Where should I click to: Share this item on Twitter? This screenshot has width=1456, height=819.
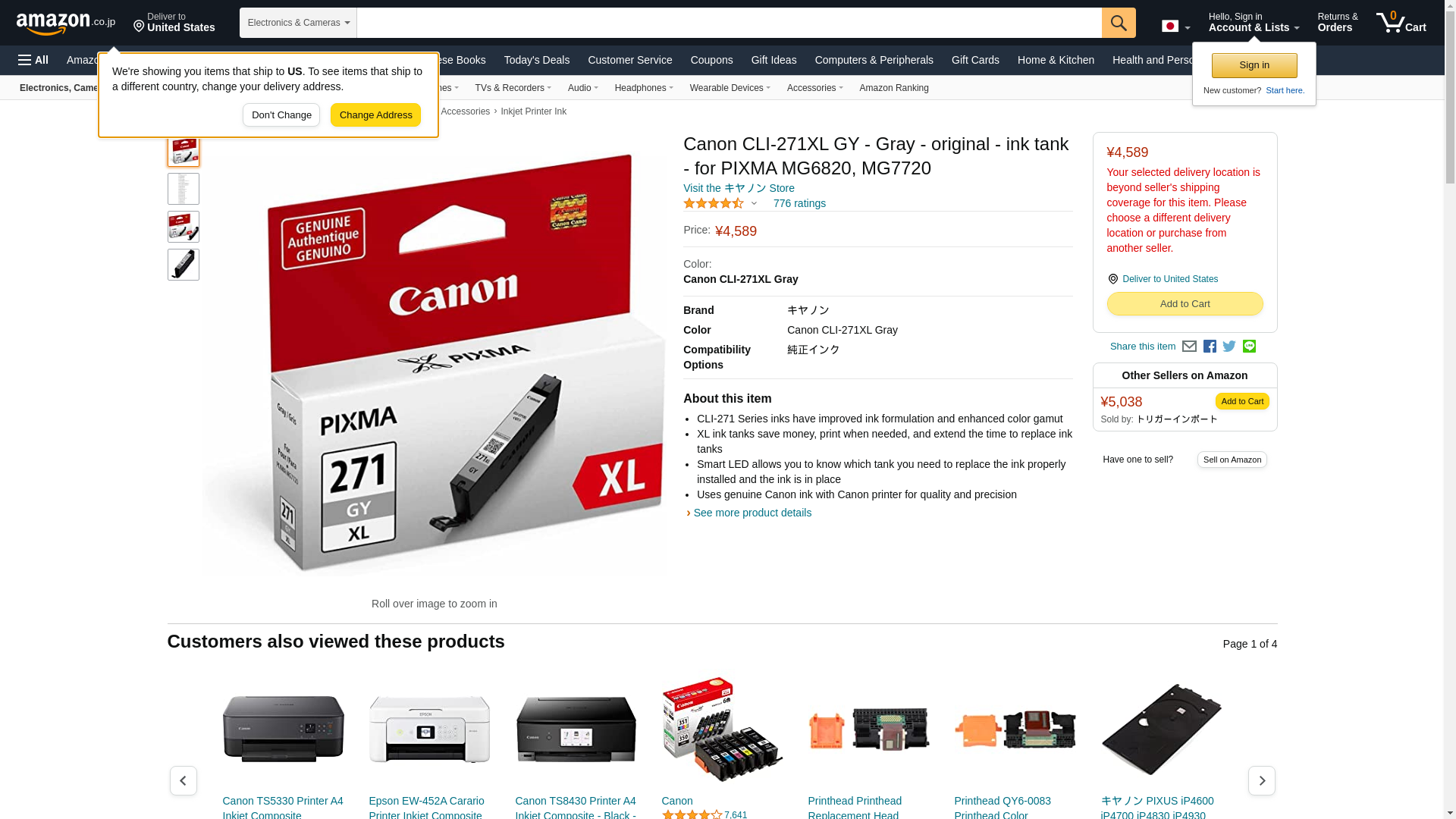click(1229, 347)
